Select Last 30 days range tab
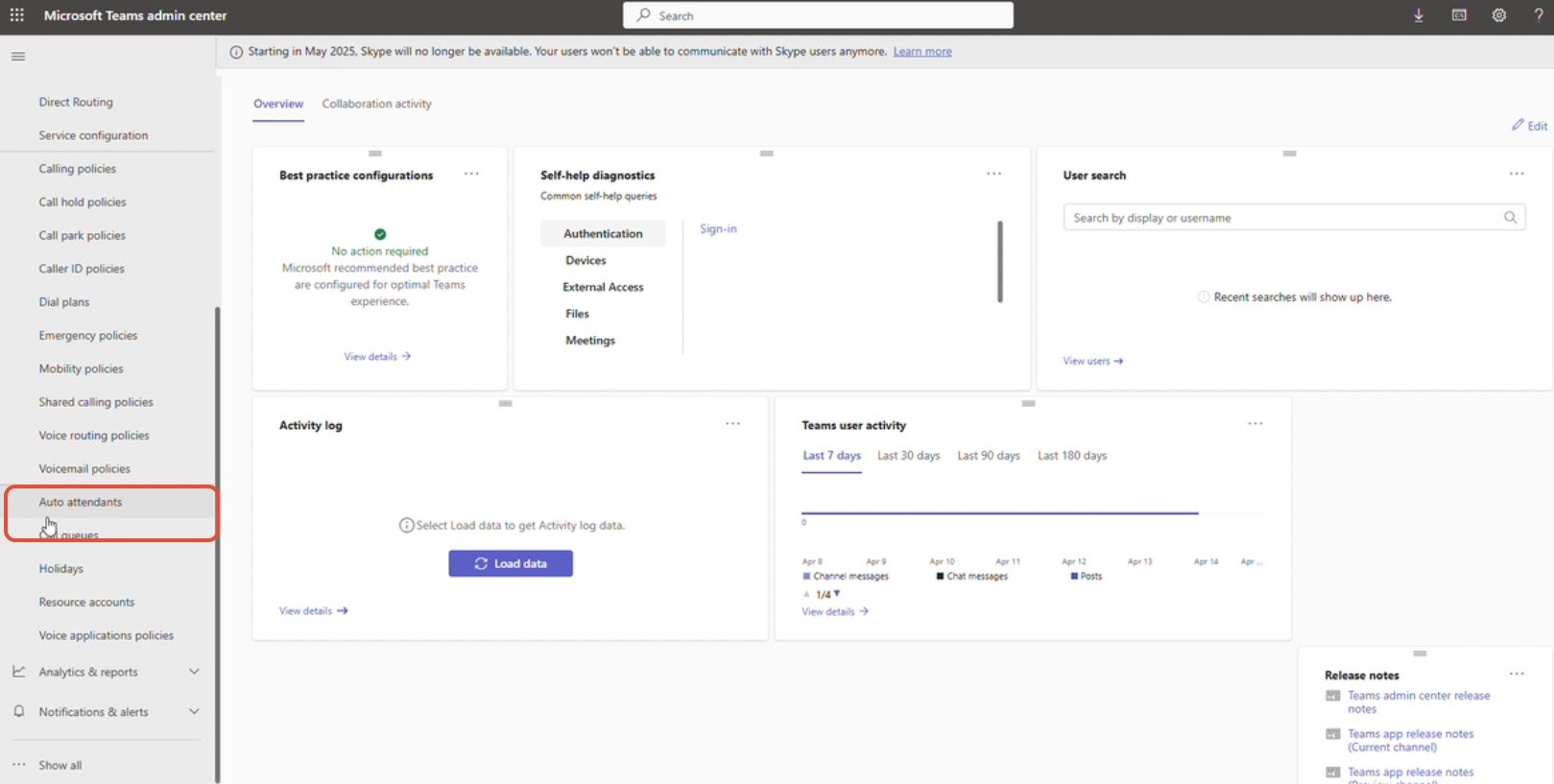Viewport: 1554px width, 784px height. click(909, 456)
